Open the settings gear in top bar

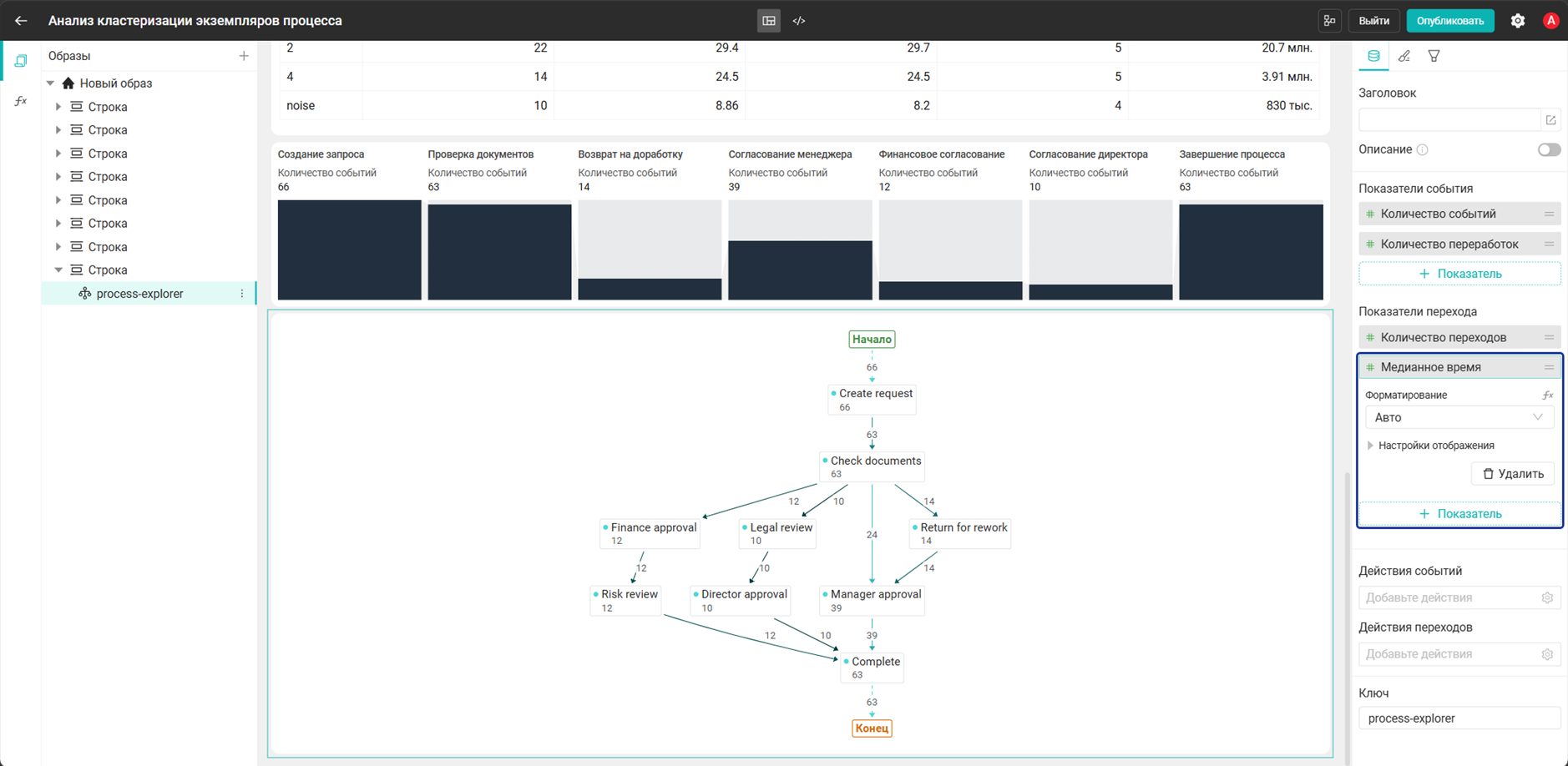click(x=1518, y=21)
